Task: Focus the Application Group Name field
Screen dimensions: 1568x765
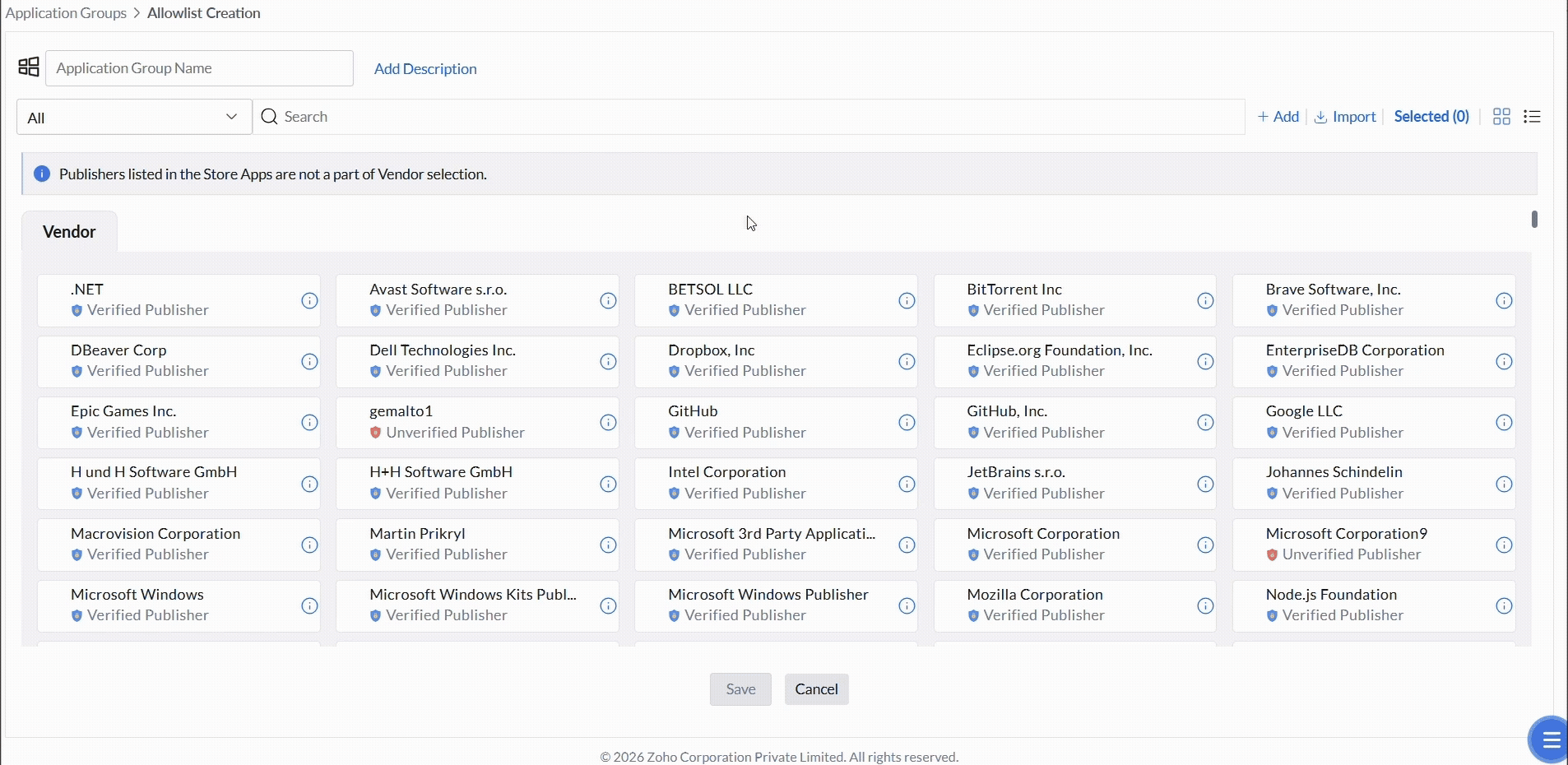Action: pyautogui.click(x=199, y=68)
